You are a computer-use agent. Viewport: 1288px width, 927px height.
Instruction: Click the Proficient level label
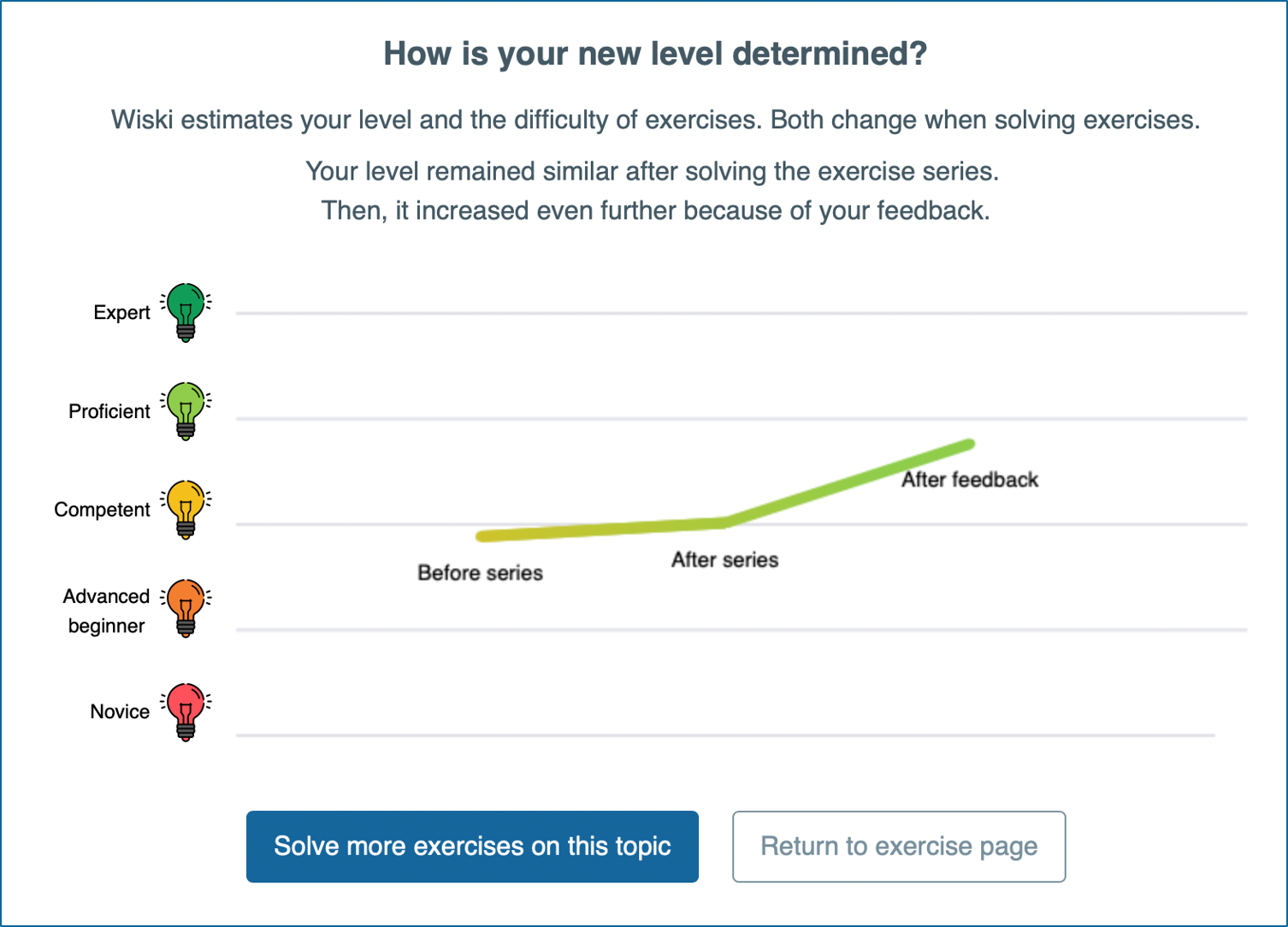(x=109, y=411)
